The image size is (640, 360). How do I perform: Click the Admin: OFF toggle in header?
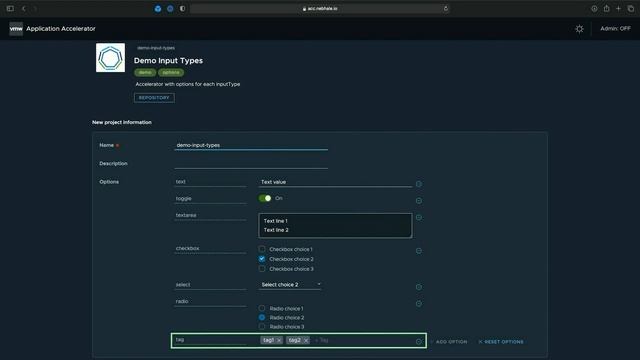click(615, 29)
